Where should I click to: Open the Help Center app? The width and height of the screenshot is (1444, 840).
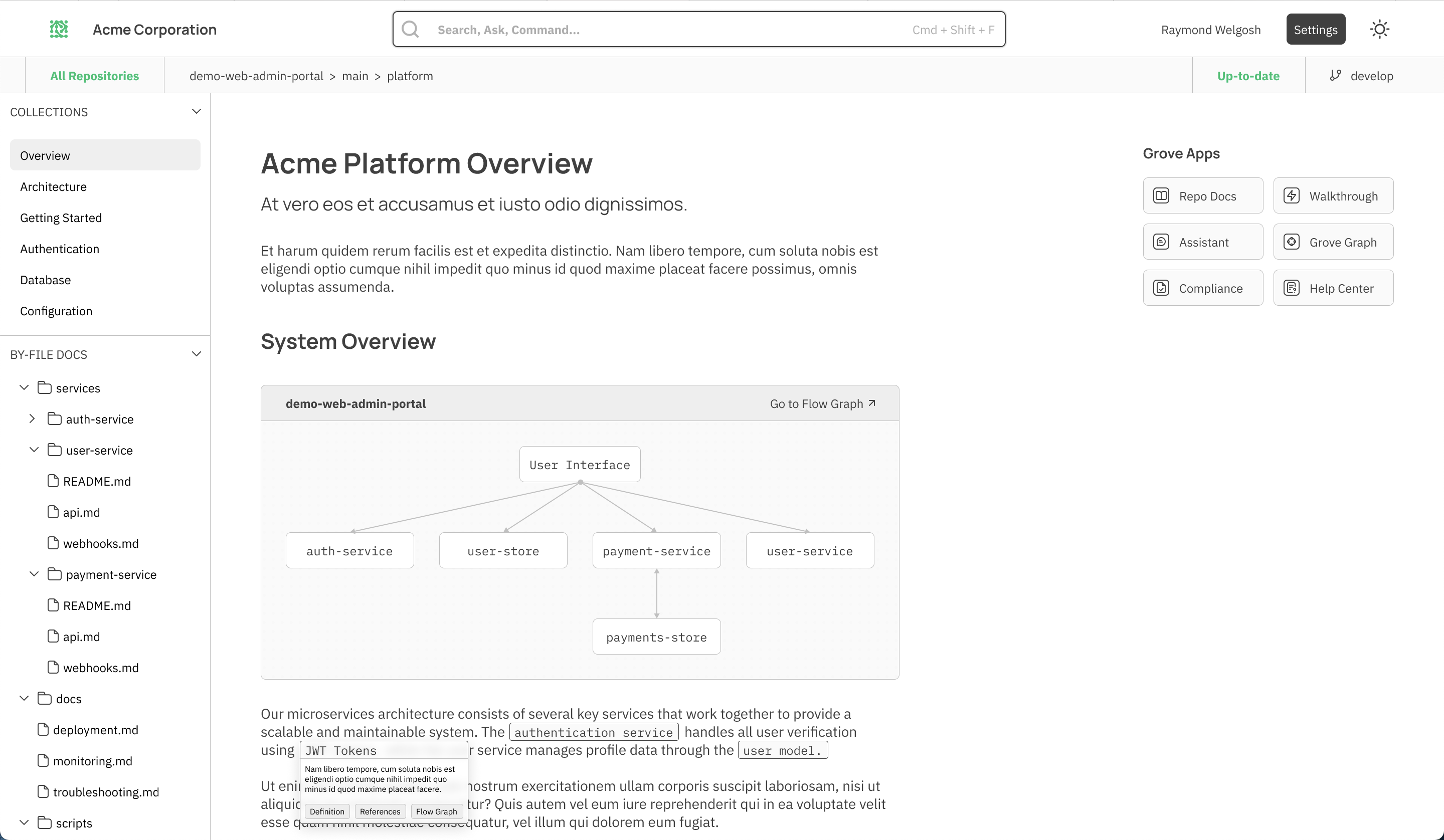1333,288
